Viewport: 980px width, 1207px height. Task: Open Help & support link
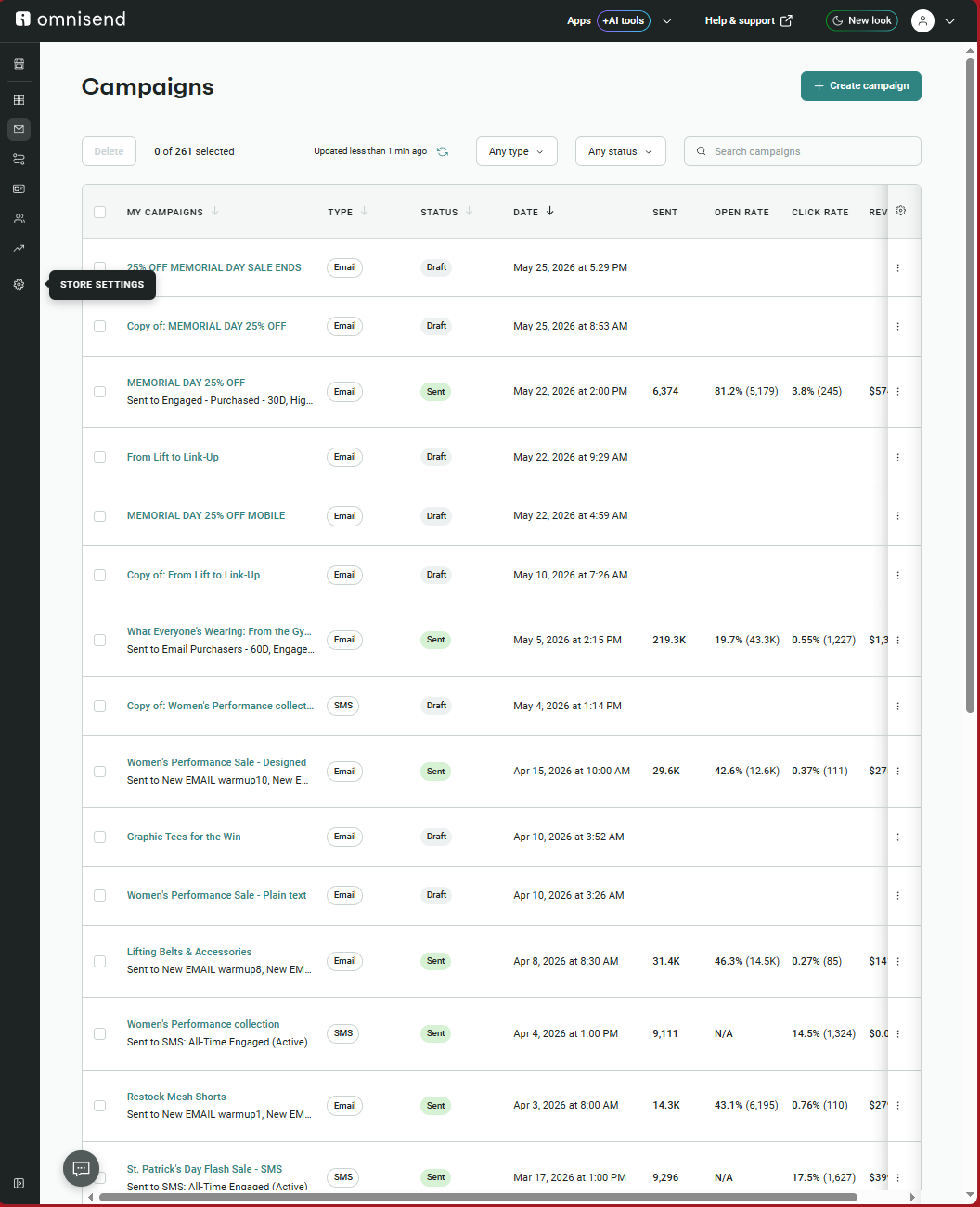pyautogui.click(x=748, y=20)
